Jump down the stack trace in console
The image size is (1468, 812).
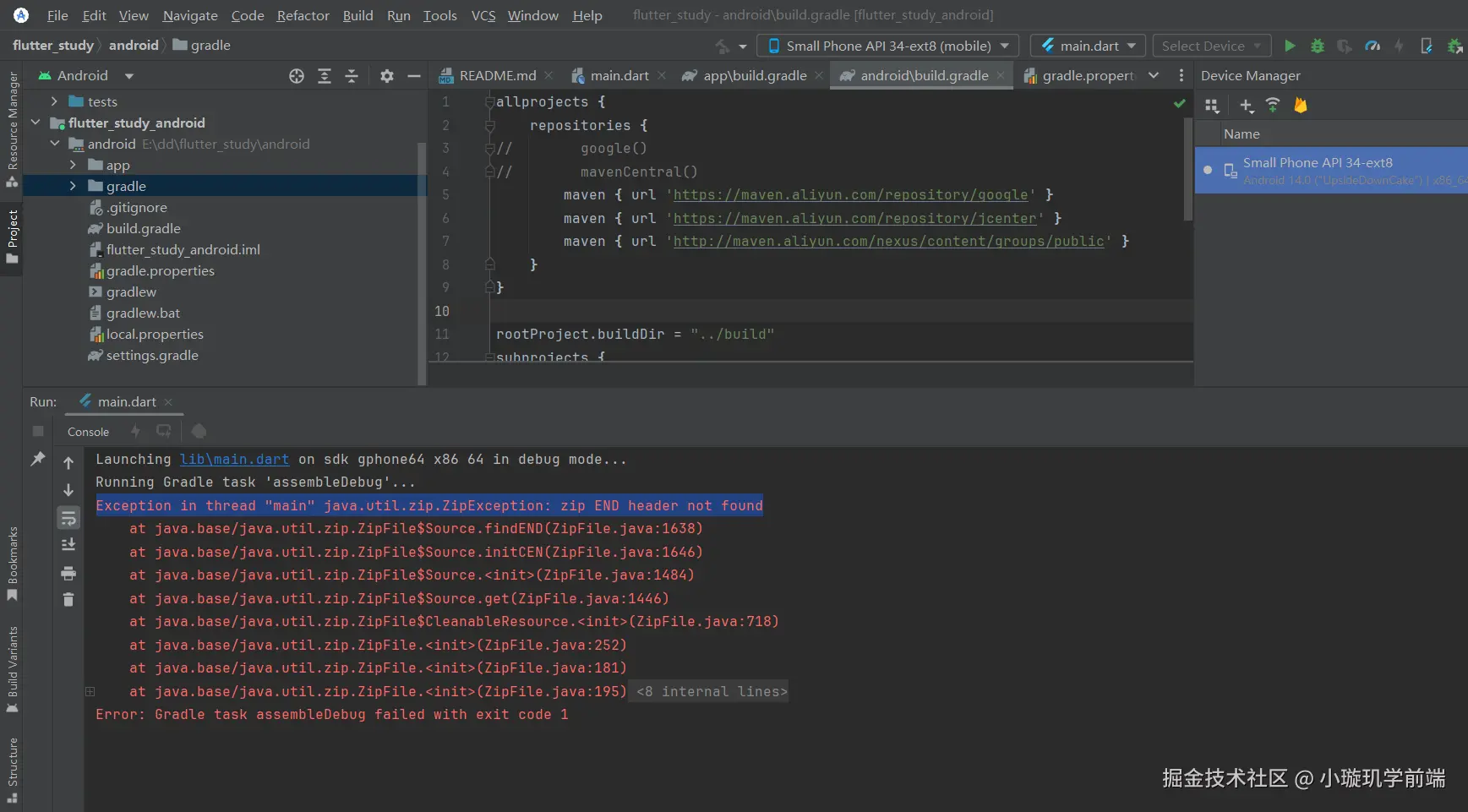[68, 490]
